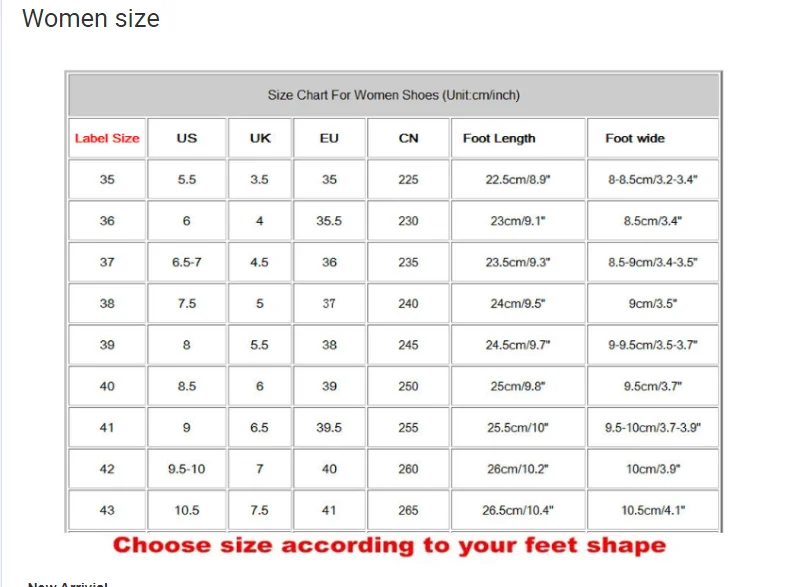Click the Women size heading

point(91,19)
